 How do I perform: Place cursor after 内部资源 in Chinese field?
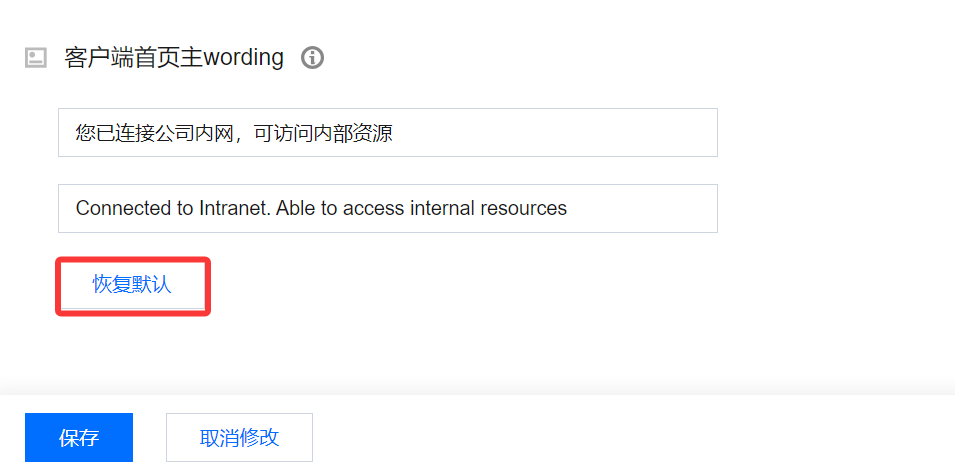point(393,133)
